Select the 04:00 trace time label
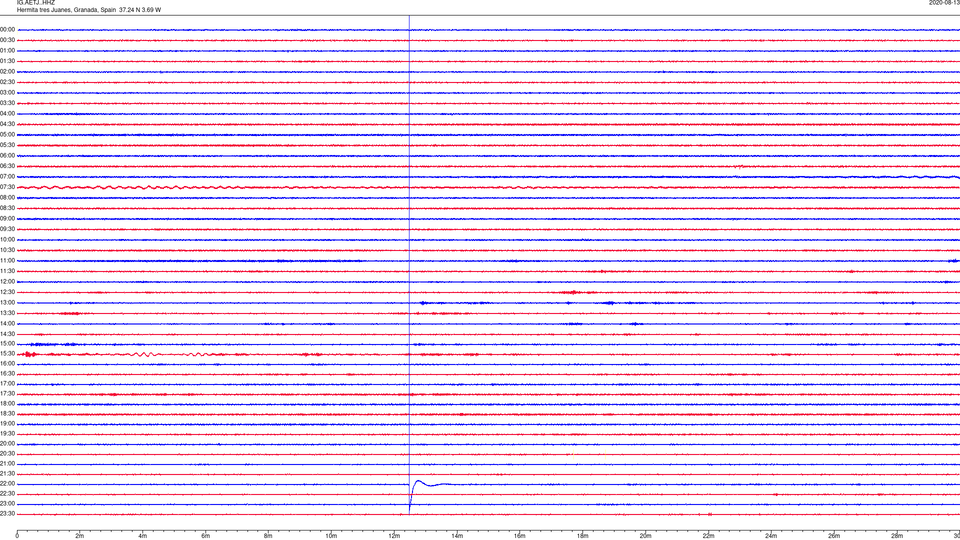The image size is (960, 540). [x=7, y=114]
